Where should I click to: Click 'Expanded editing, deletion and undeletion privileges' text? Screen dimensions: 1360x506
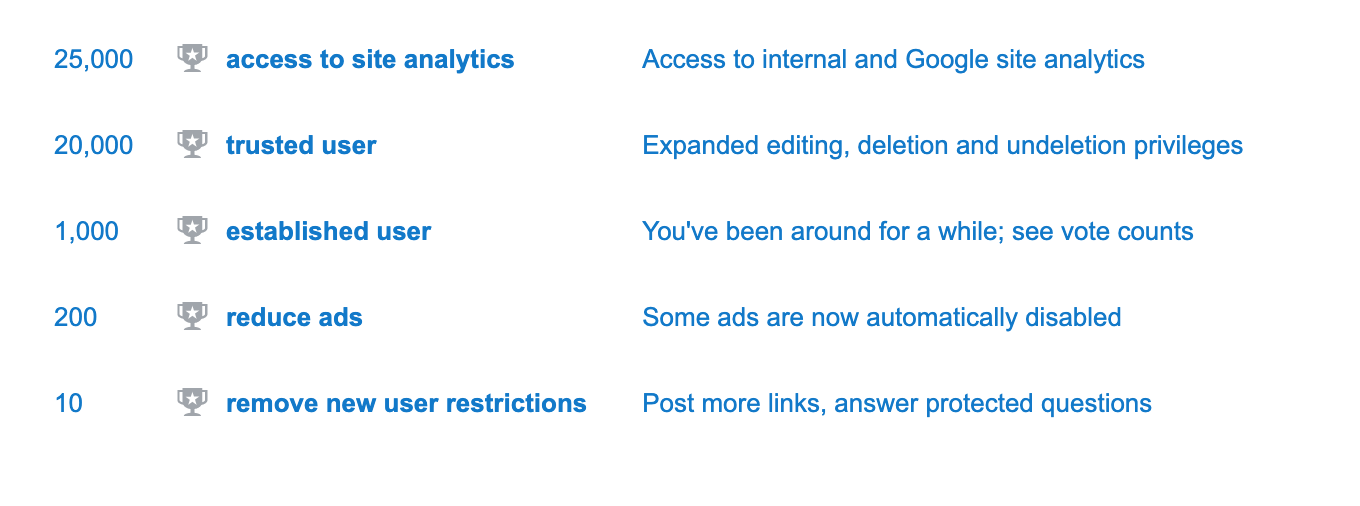coord(942,146)
